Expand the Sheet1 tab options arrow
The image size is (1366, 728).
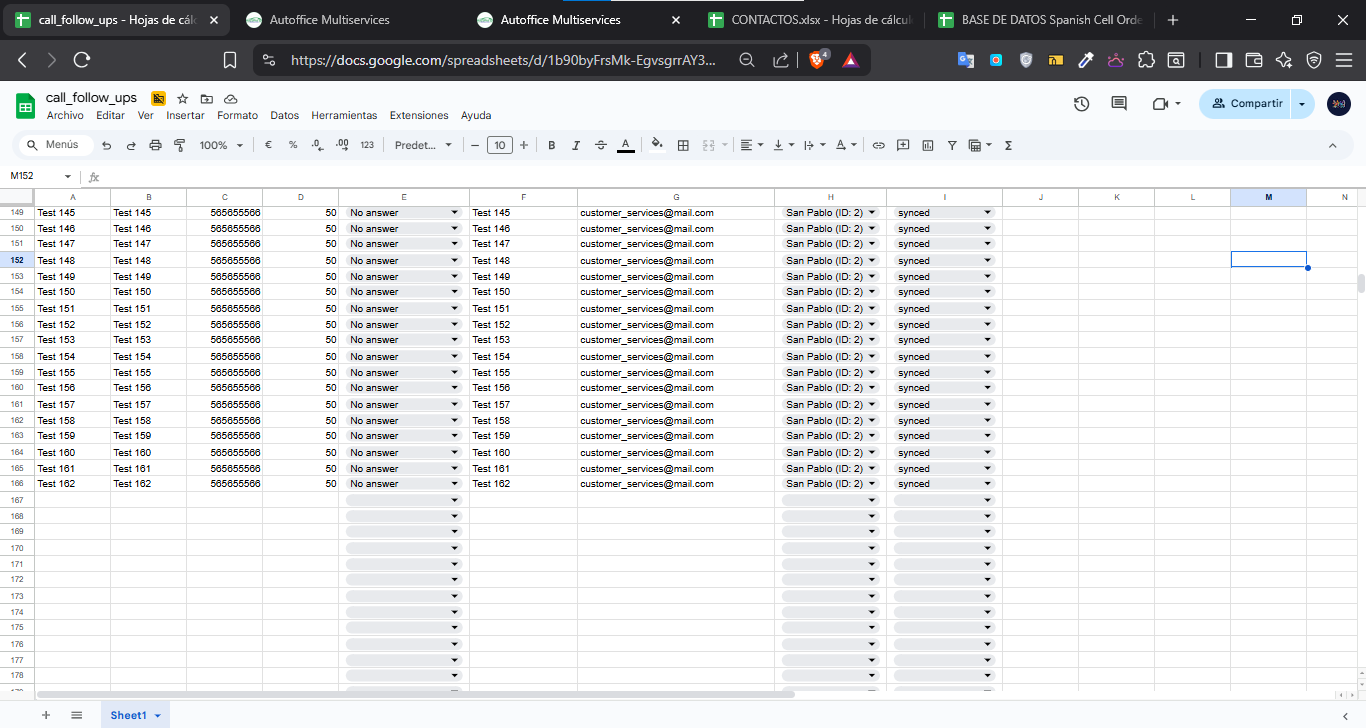point(158,716)
